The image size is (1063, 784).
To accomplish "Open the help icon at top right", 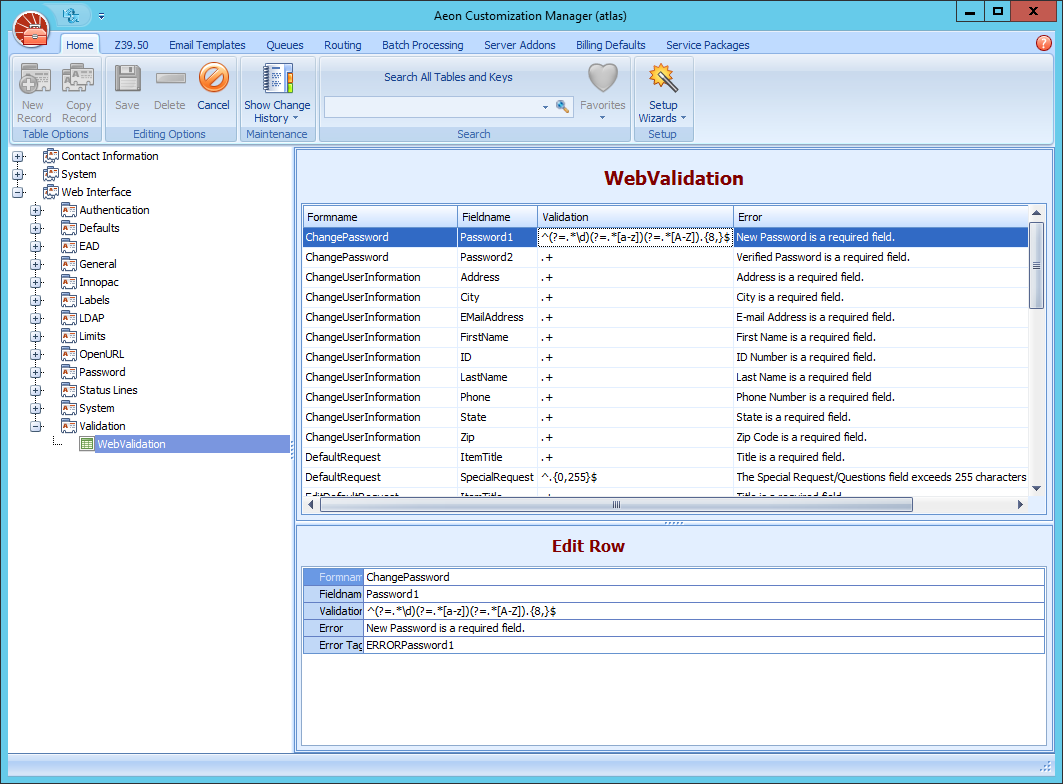I will click(1044, 43).
